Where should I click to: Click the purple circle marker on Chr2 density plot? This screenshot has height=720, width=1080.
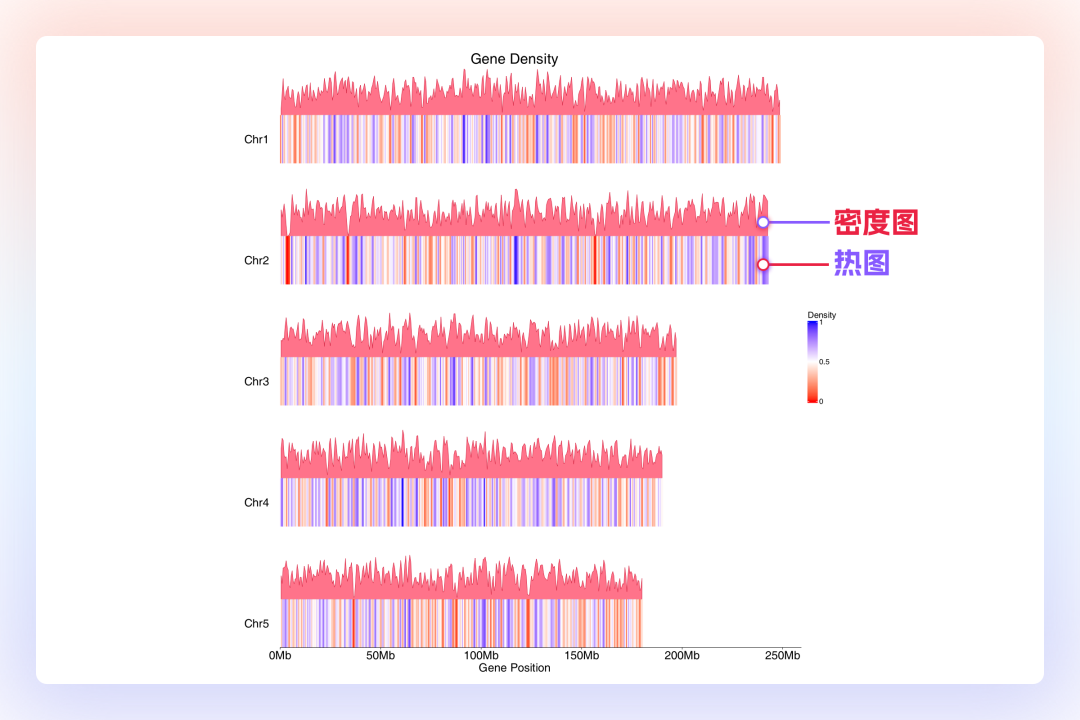coord(763,222)
